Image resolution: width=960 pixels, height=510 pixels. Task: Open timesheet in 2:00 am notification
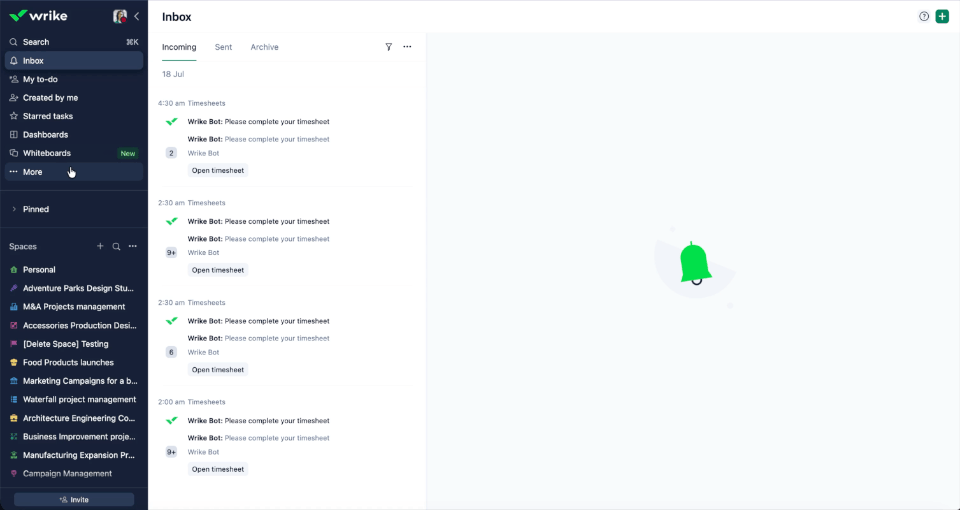218,470
